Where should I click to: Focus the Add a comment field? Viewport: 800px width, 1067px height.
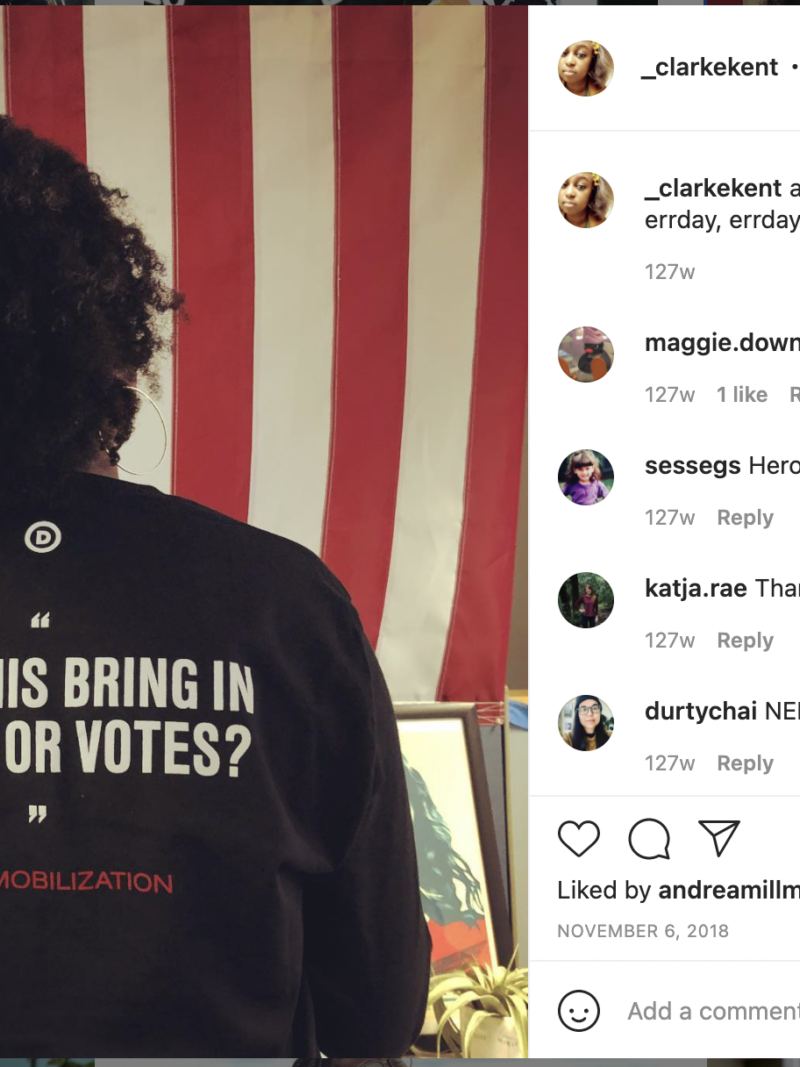click(714, 1011)
